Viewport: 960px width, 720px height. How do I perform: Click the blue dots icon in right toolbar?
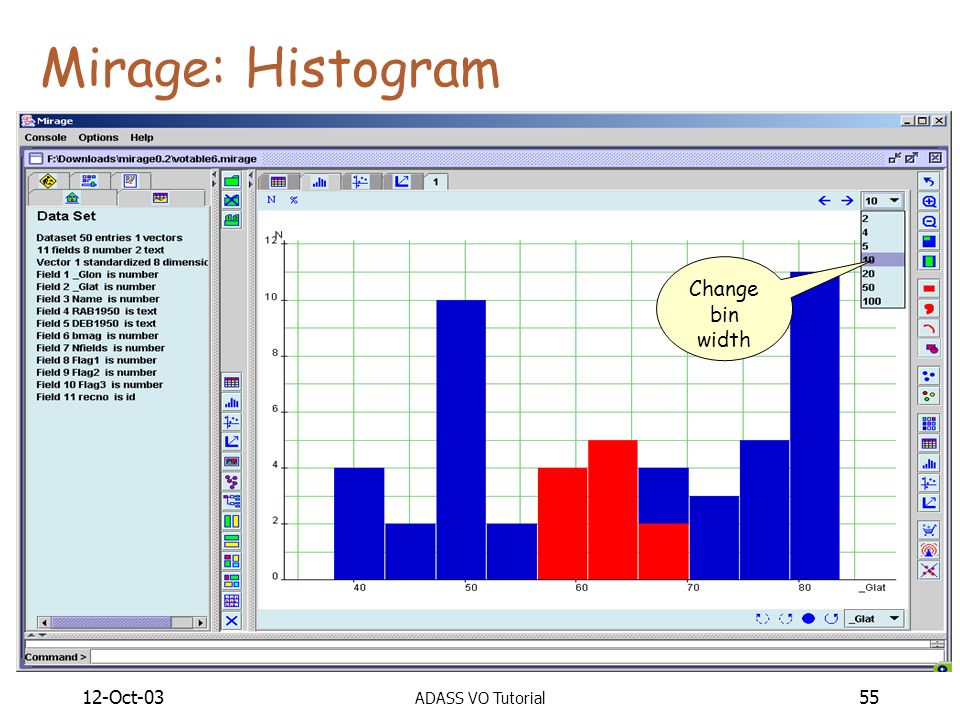929,375
